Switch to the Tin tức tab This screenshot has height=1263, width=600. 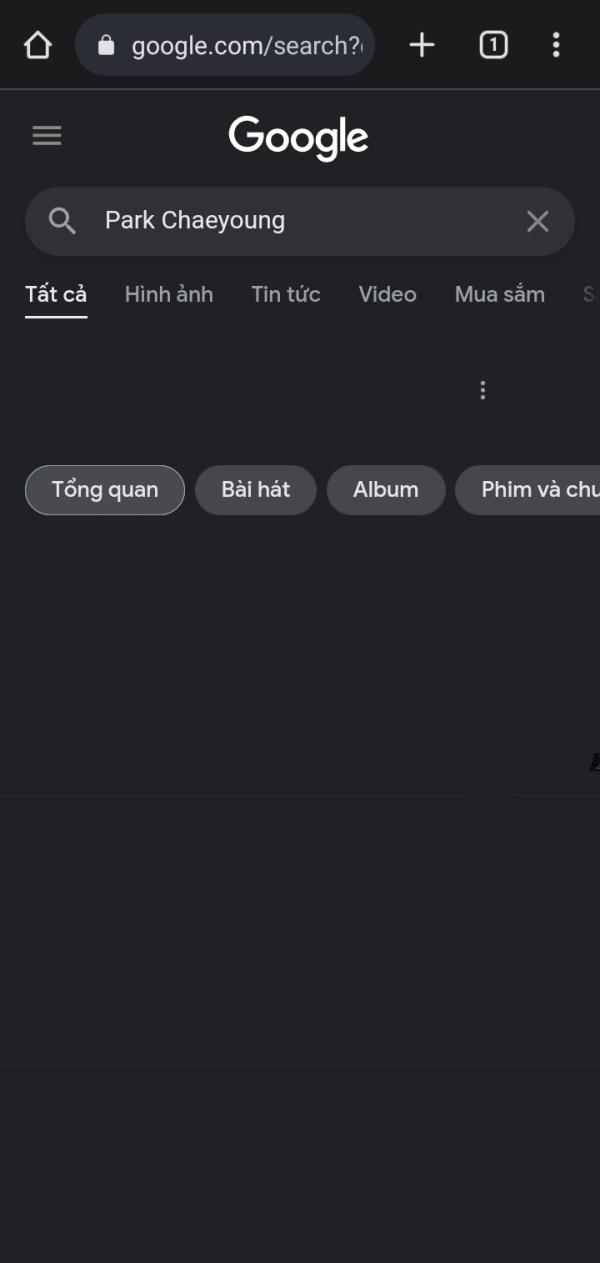[286, 295]
